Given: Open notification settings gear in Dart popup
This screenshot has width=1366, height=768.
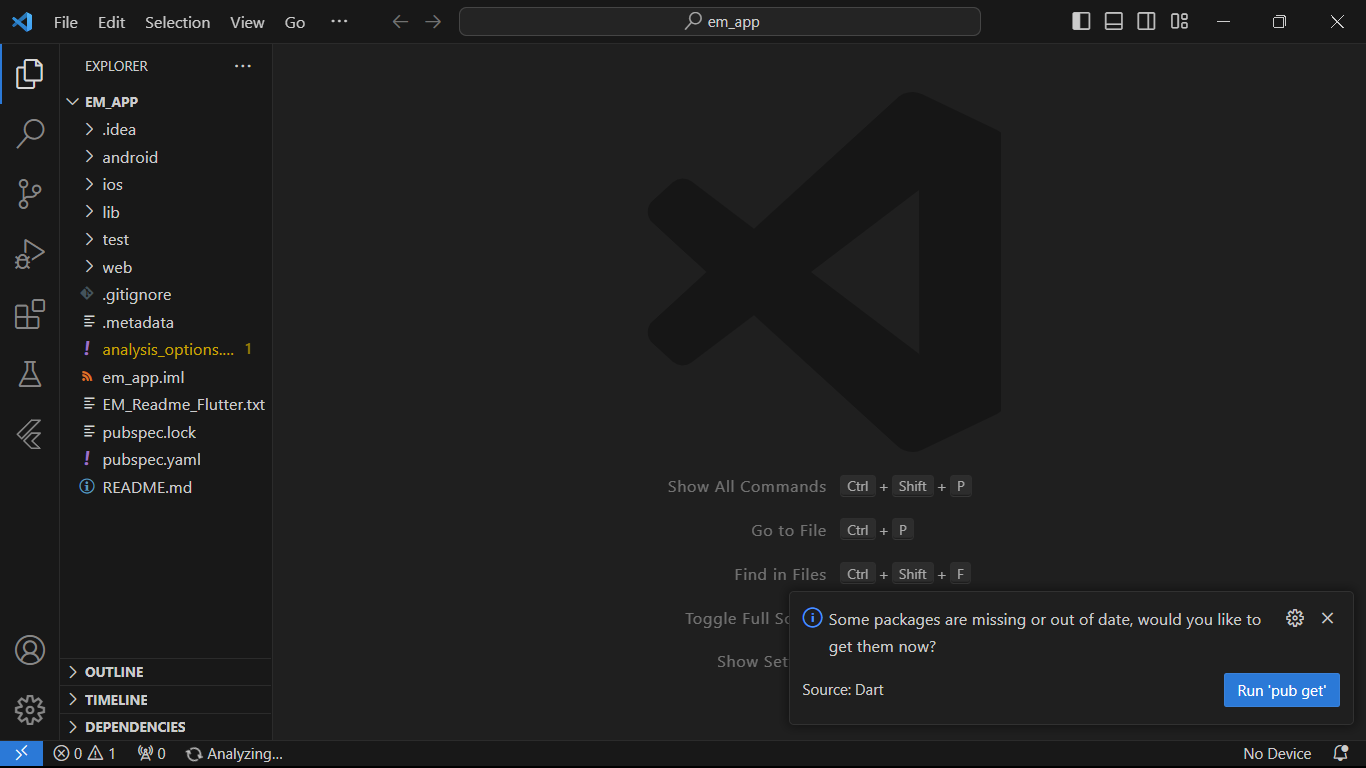Looking at the screenshot, I should [x=1295, y=618].
